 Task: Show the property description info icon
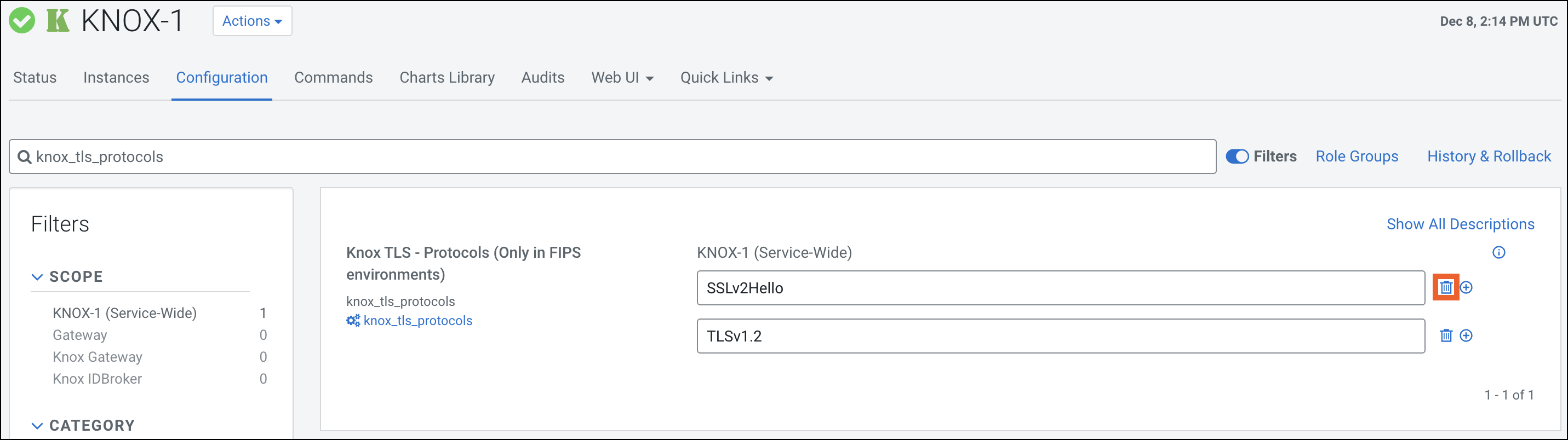pyautogui.click(x=1498, y=252)
